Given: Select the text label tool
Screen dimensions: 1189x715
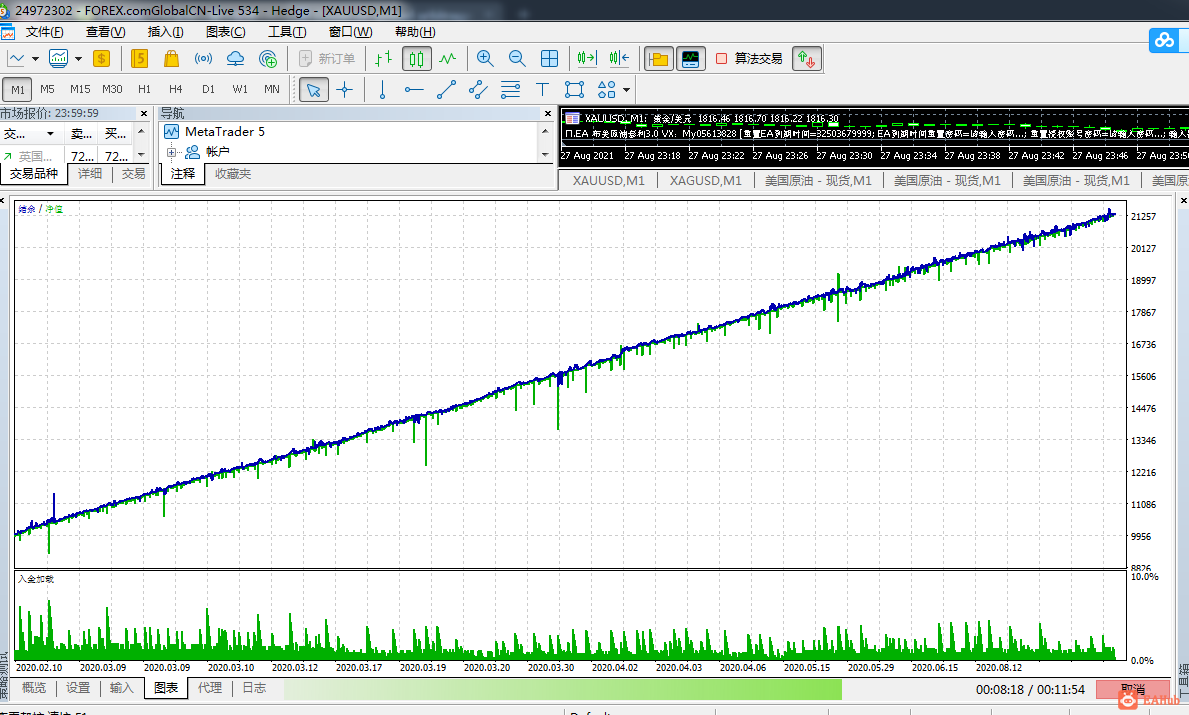Looking at the screenshot, I should 542,90.
